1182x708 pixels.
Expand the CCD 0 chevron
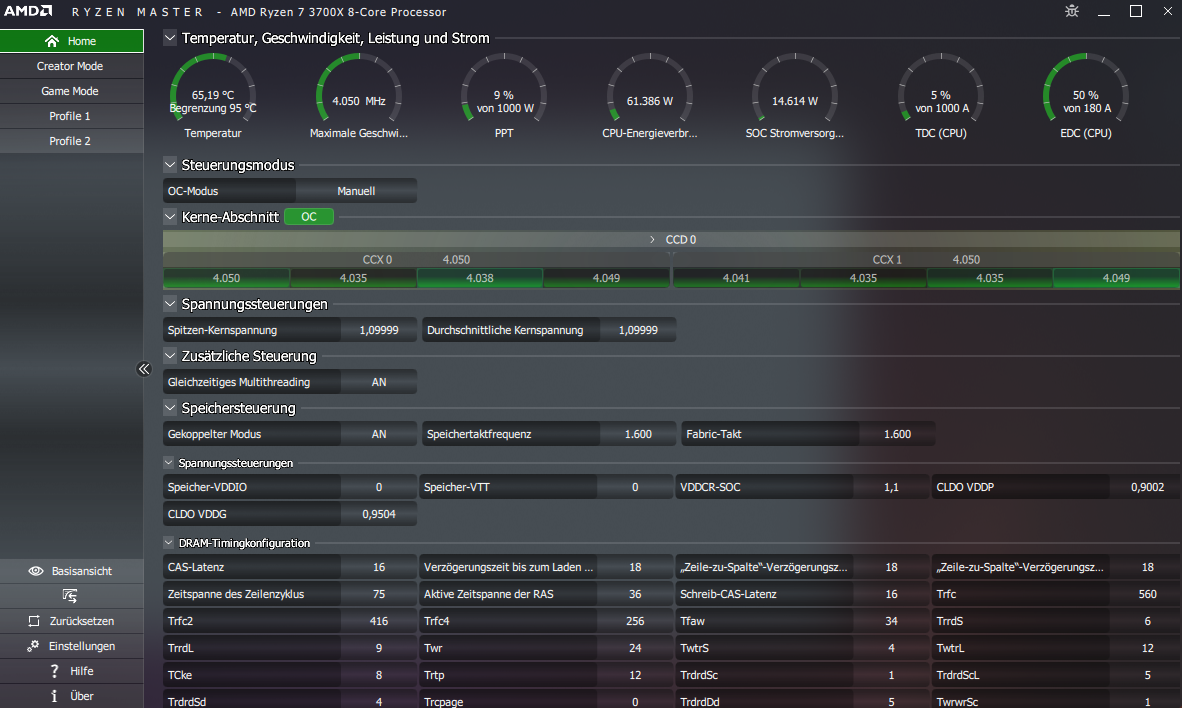point(652,240)
